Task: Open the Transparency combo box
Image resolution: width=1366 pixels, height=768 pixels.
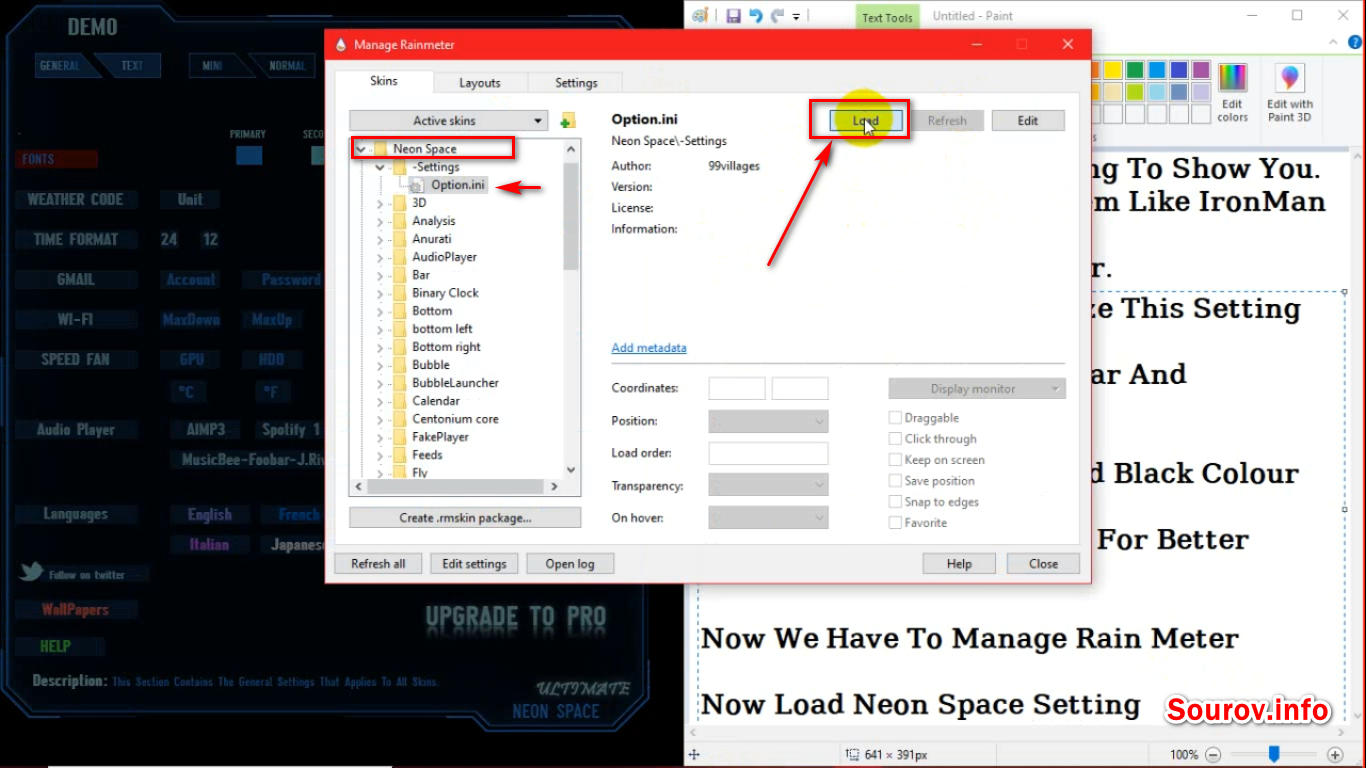Action: pyautogui.click(x=768, y=486)
